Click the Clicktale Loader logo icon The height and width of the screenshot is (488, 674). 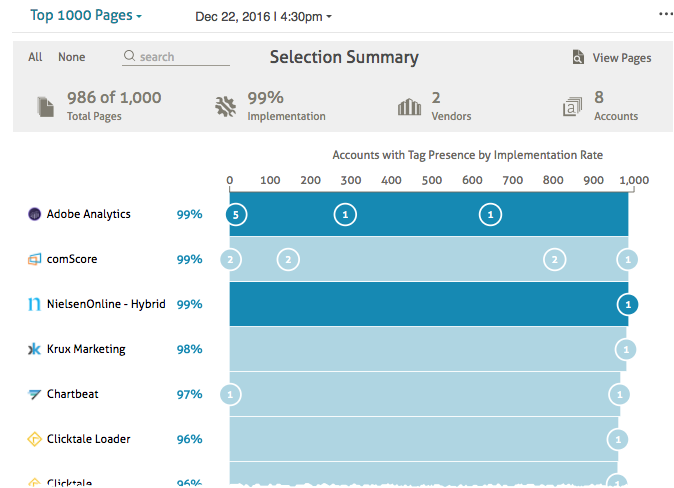tap(34, 439)
